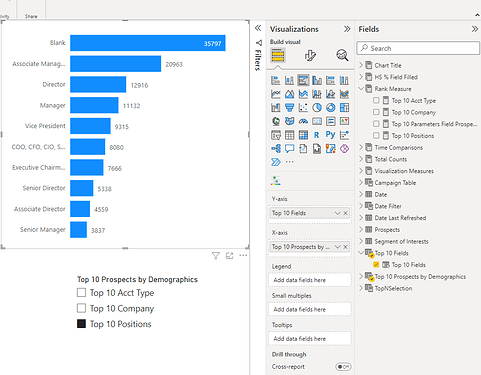Expand the HS % Field Filled table
This screenshot has width=481, height=375.
tap(361, 77)
